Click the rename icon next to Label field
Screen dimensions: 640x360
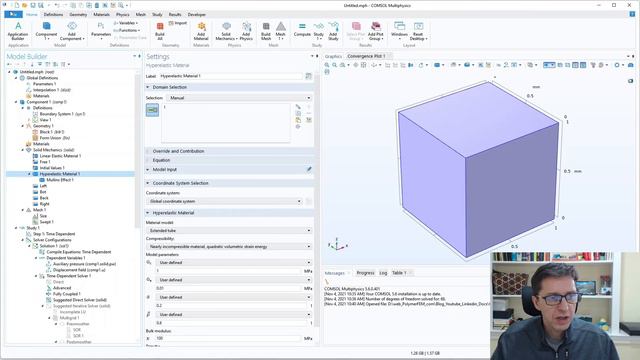309,76
